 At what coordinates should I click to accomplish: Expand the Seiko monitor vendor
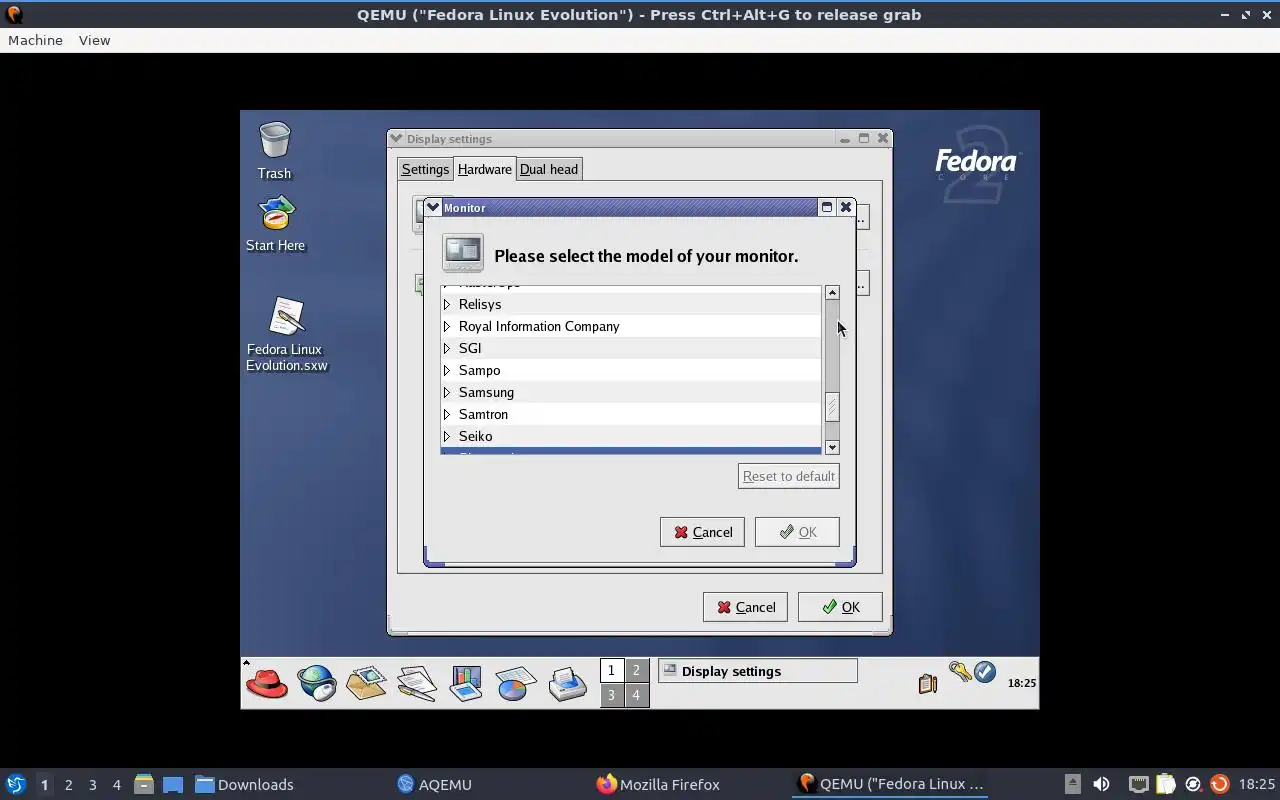tap(447, 436)
